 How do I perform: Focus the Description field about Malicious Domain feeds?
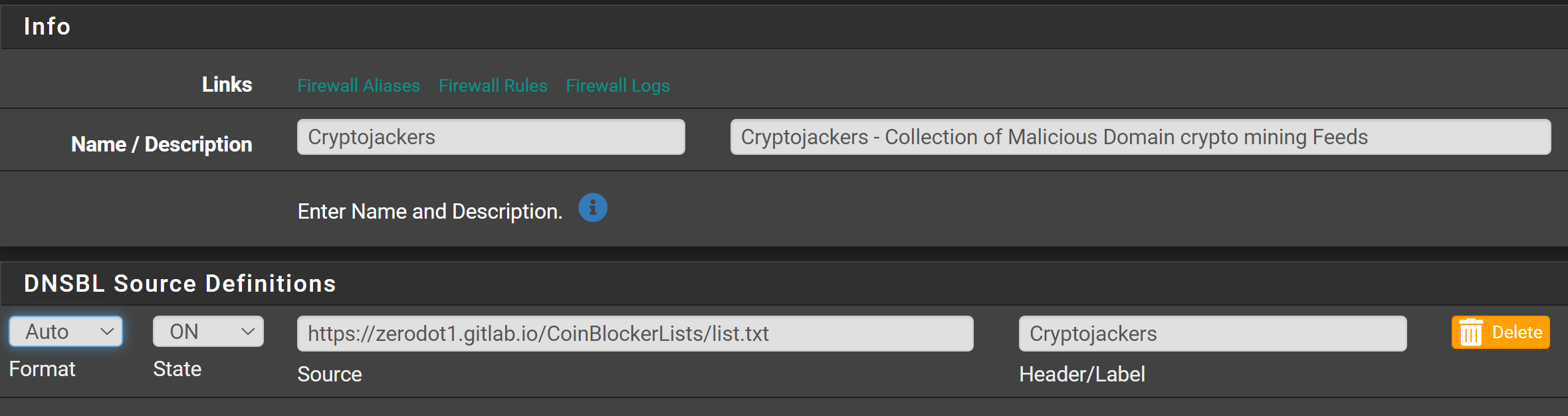(1140, 138)
